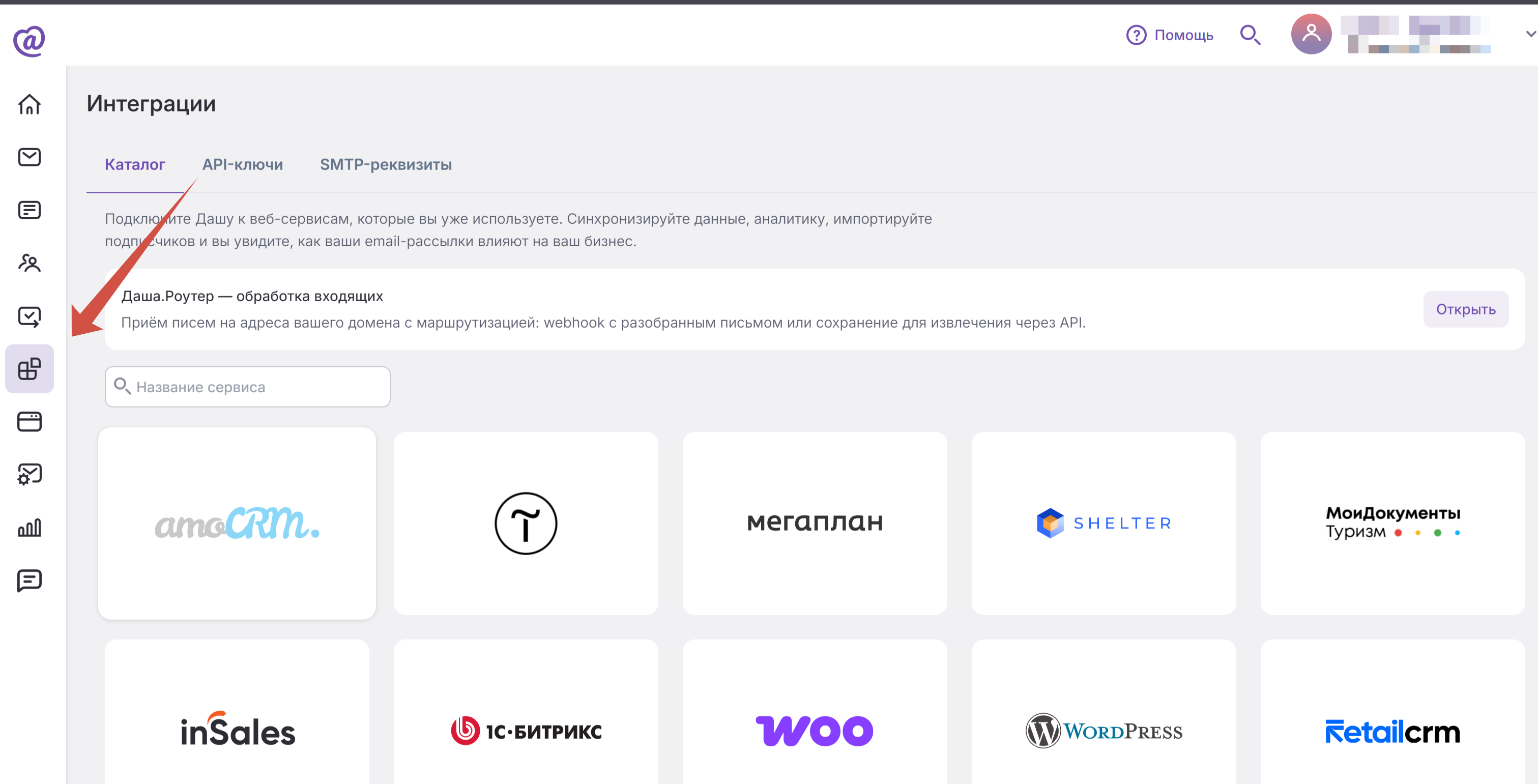Open the chat message sidebar icon
1538x784 pixels.
[30, 580]
